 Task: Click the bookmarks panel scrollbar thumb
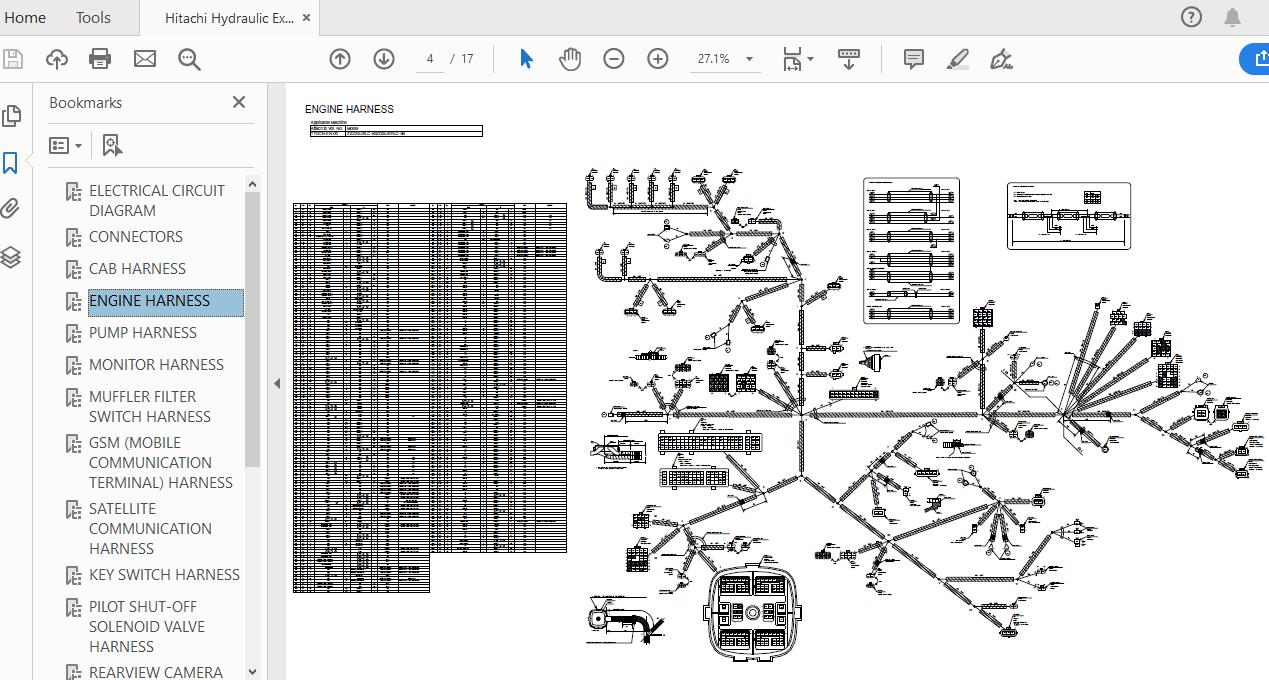[252, 329]
